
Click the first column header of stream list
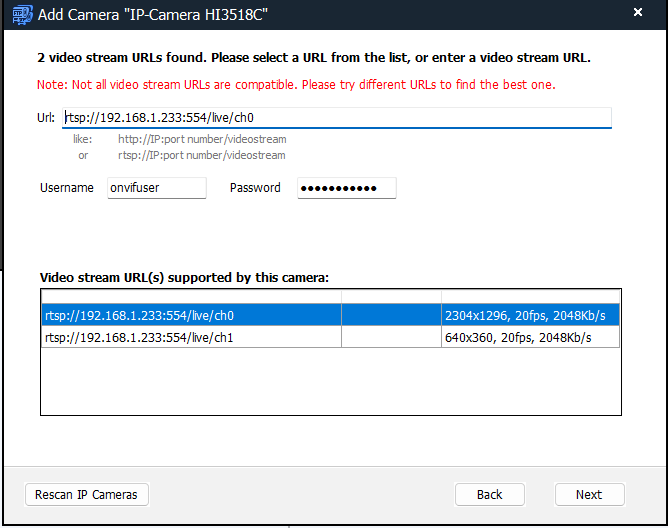190,297
